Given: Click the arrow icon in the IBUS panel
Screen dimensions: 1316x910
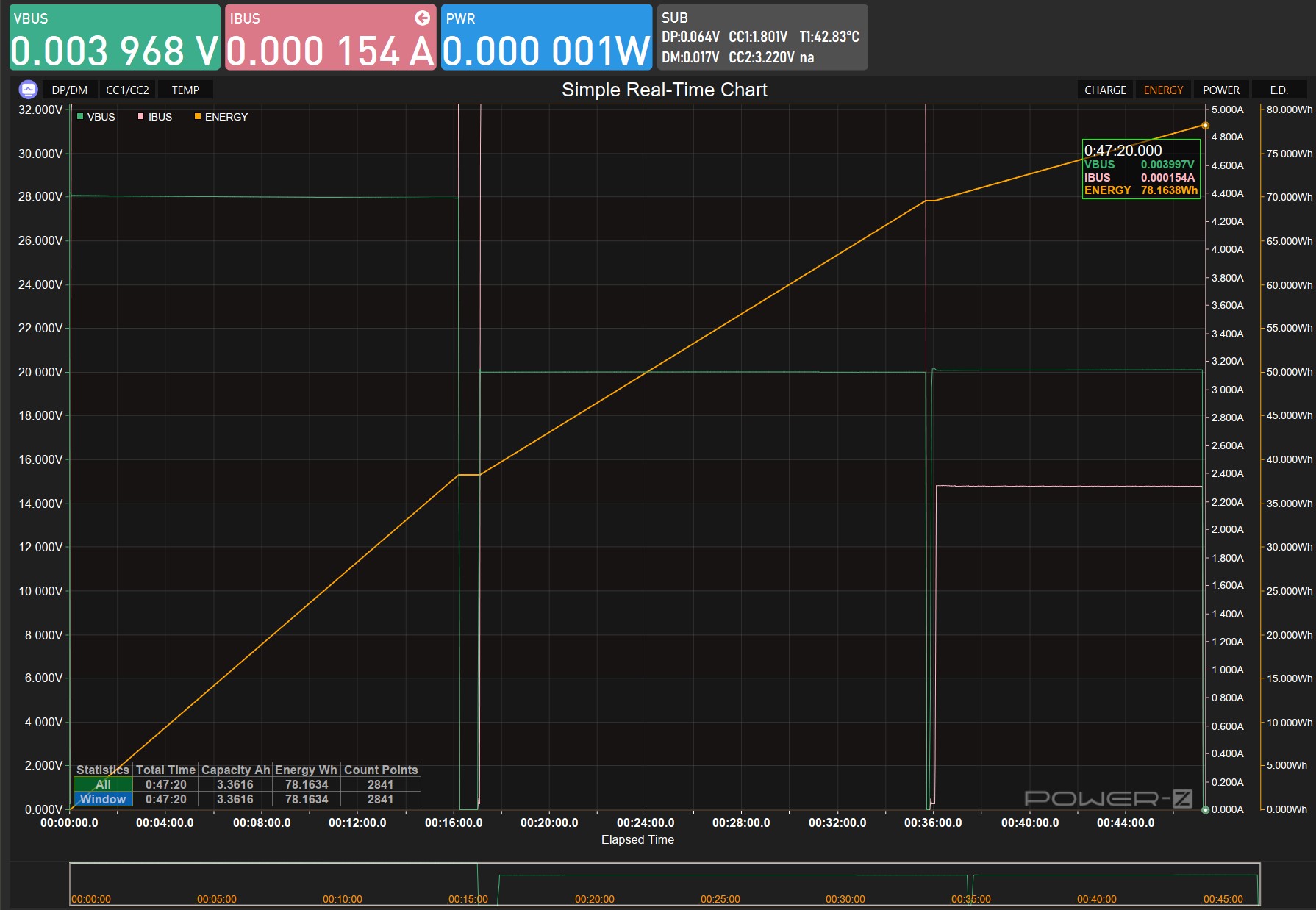Looking at the screenshot, I should pyautogui.click(x=423, y=18).
